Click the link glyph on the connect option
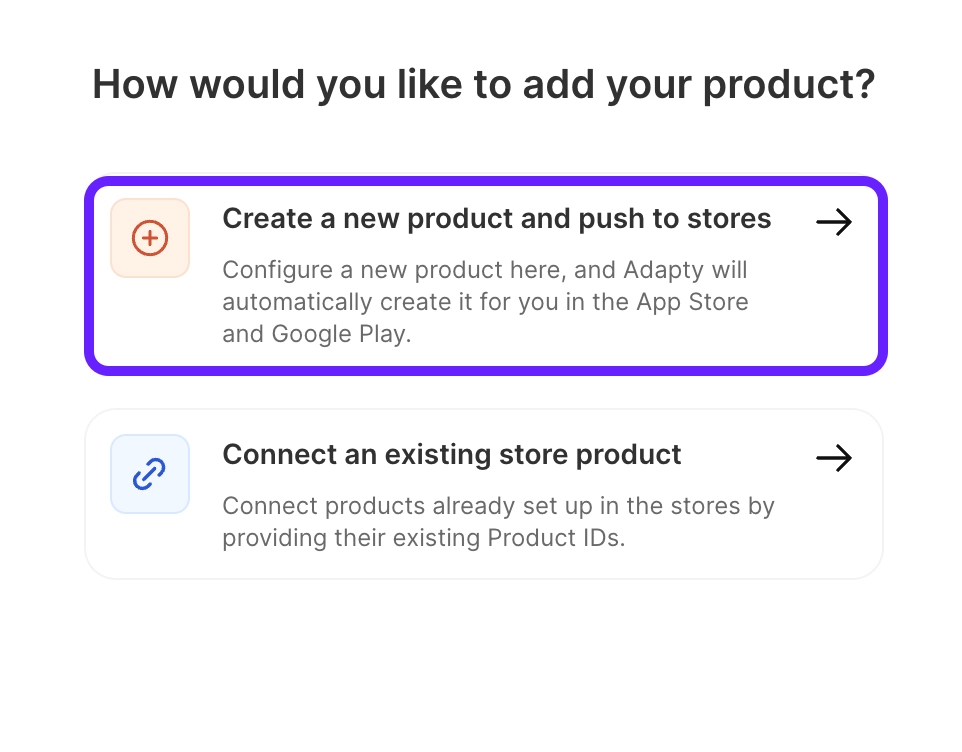The image size is (962, 752). 149,473
